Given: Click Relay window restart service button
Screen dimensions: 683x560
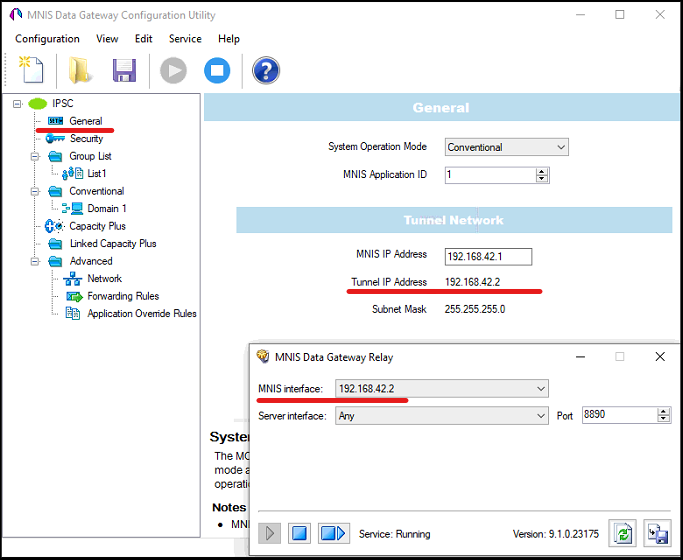Looking at the screenshot, I should (333, 533).
